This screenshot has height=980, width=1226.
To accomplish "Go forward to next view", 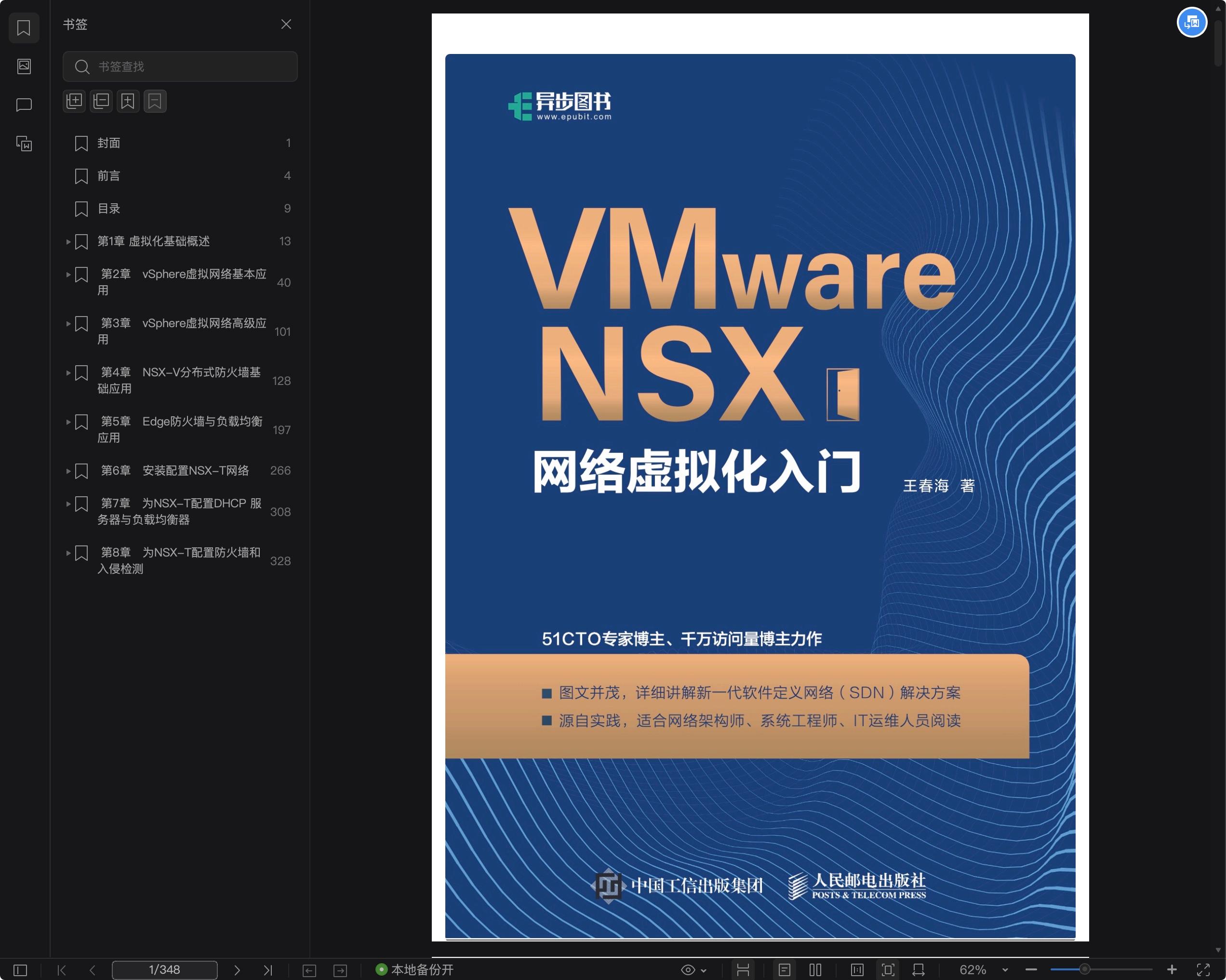I will pyautogui.click(x=340, y=970).
